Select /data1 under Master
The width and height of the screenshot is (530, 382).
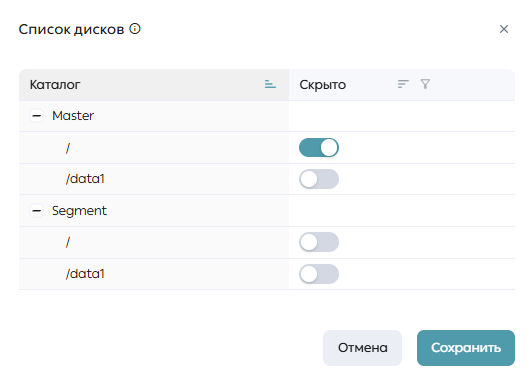coord(85,179)
